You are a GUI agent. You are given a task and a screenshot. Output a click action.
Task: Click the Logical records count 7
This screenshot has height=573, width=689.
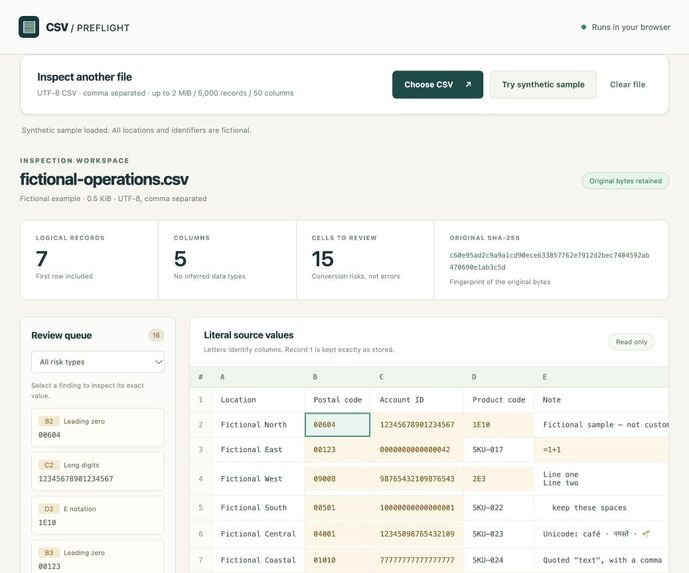(42, 258)
